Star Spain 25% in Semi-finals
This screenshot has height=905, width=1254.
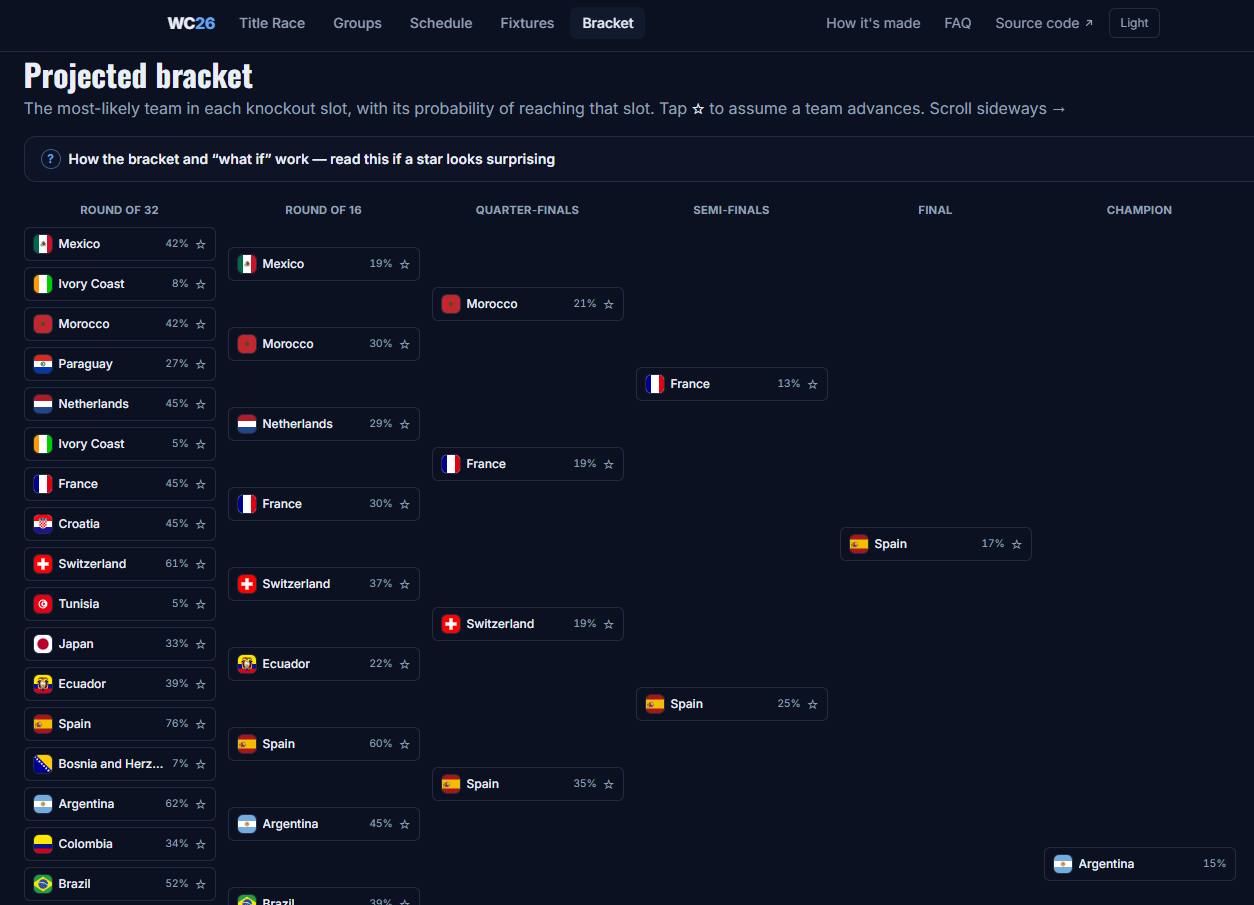click(813, 704)
